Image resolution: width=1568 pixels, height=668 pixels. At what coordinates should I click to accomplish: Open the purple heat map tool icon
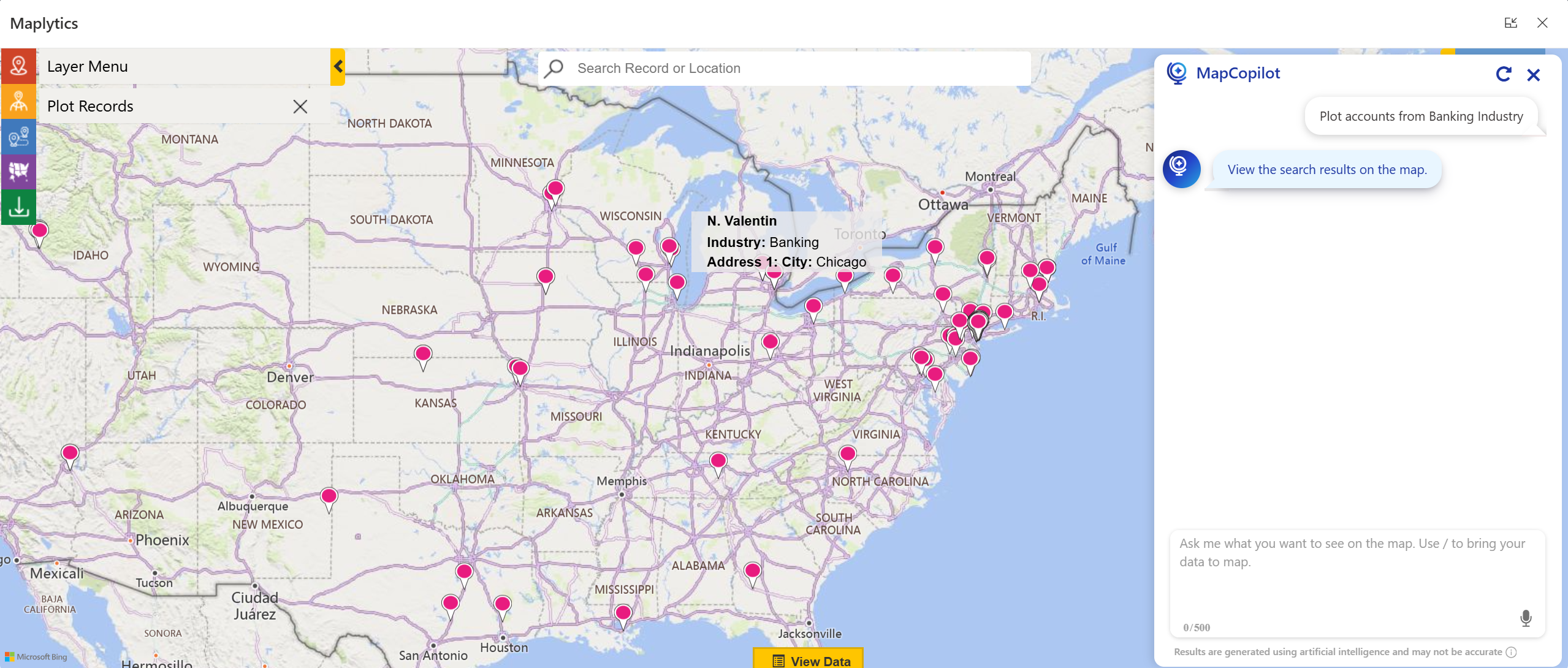click(x=18, y=172)
